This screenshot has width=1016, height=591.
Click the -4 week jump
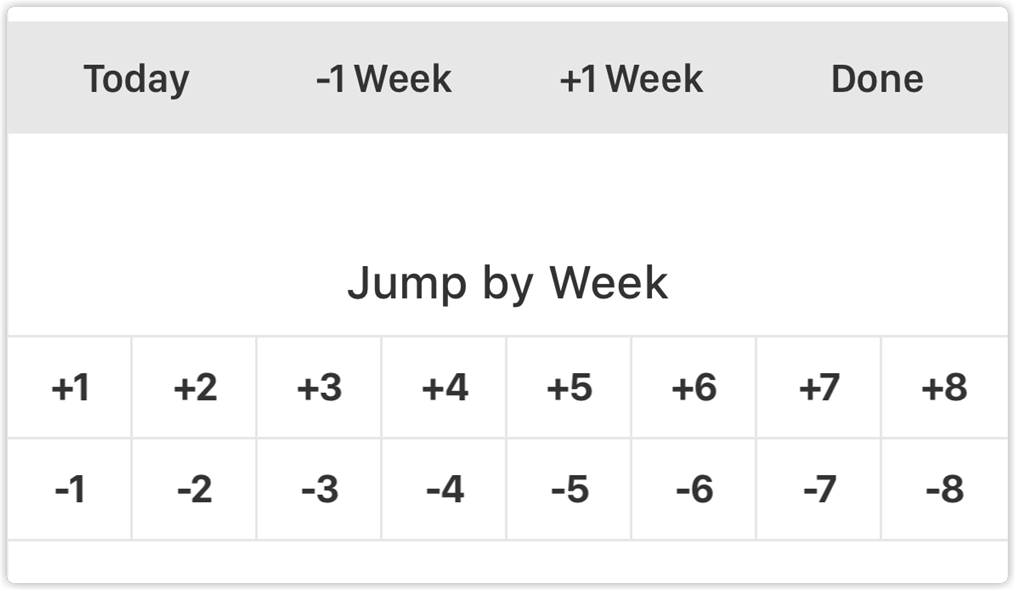tap(445, 490)
